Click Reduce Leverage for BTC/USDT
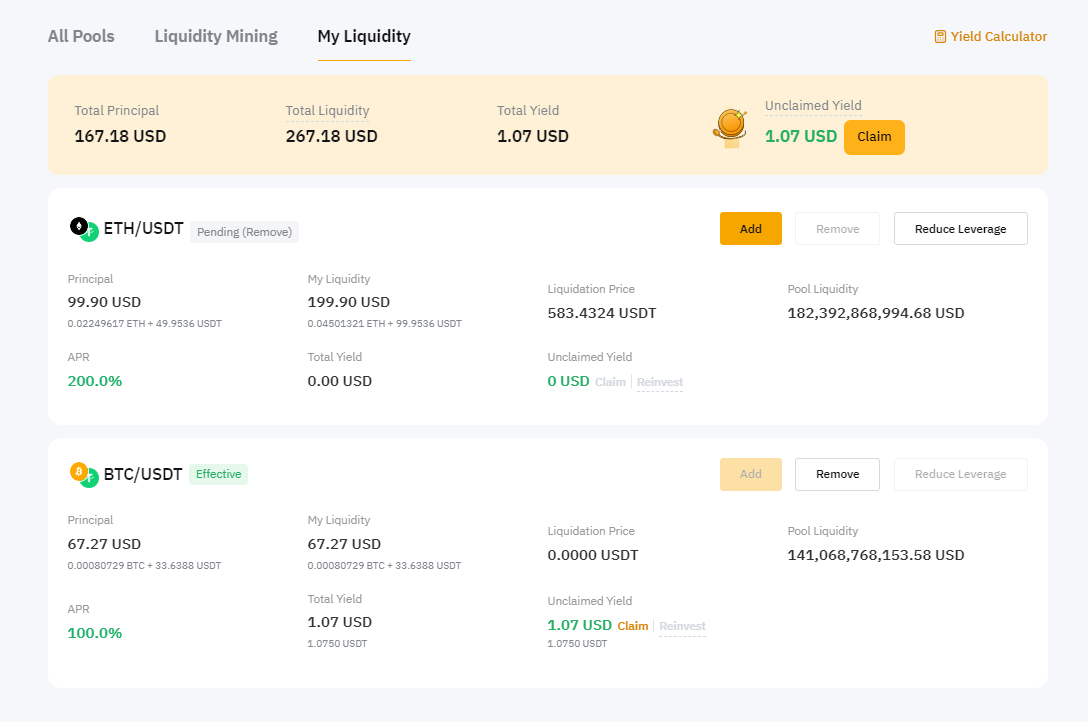This screenshot has height=722, width=1088. click(x=960, y=474)
